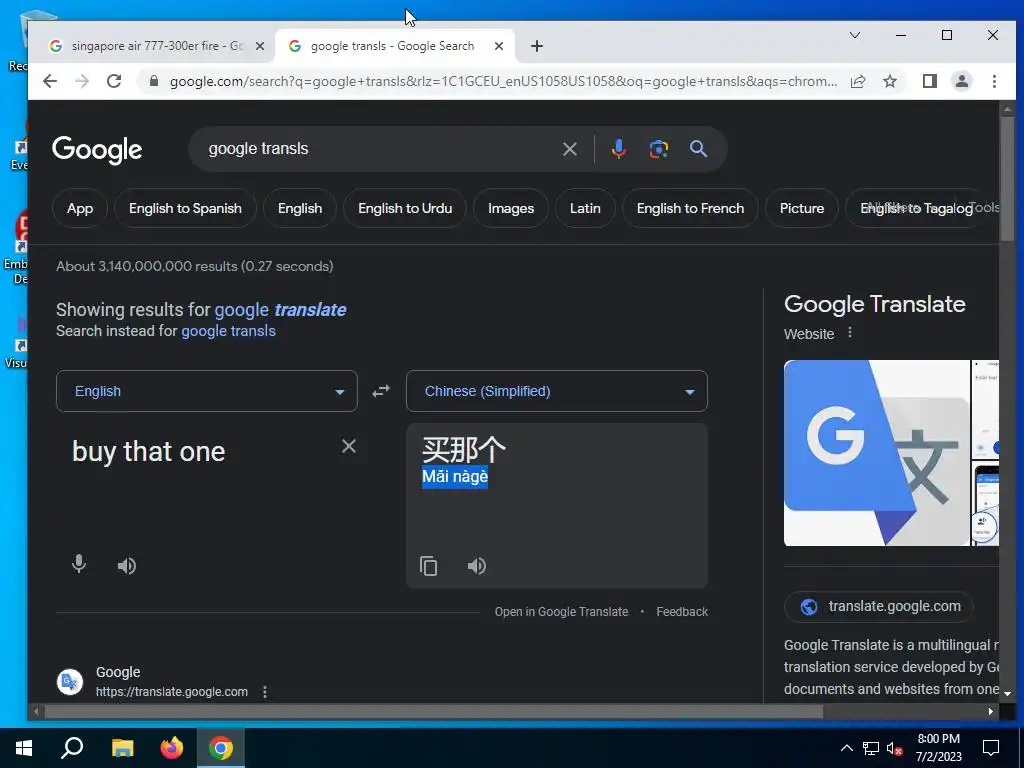Clear the 'buy that one' source text
Viewport: 1024px width, 768px height.
tap(349, 446)
